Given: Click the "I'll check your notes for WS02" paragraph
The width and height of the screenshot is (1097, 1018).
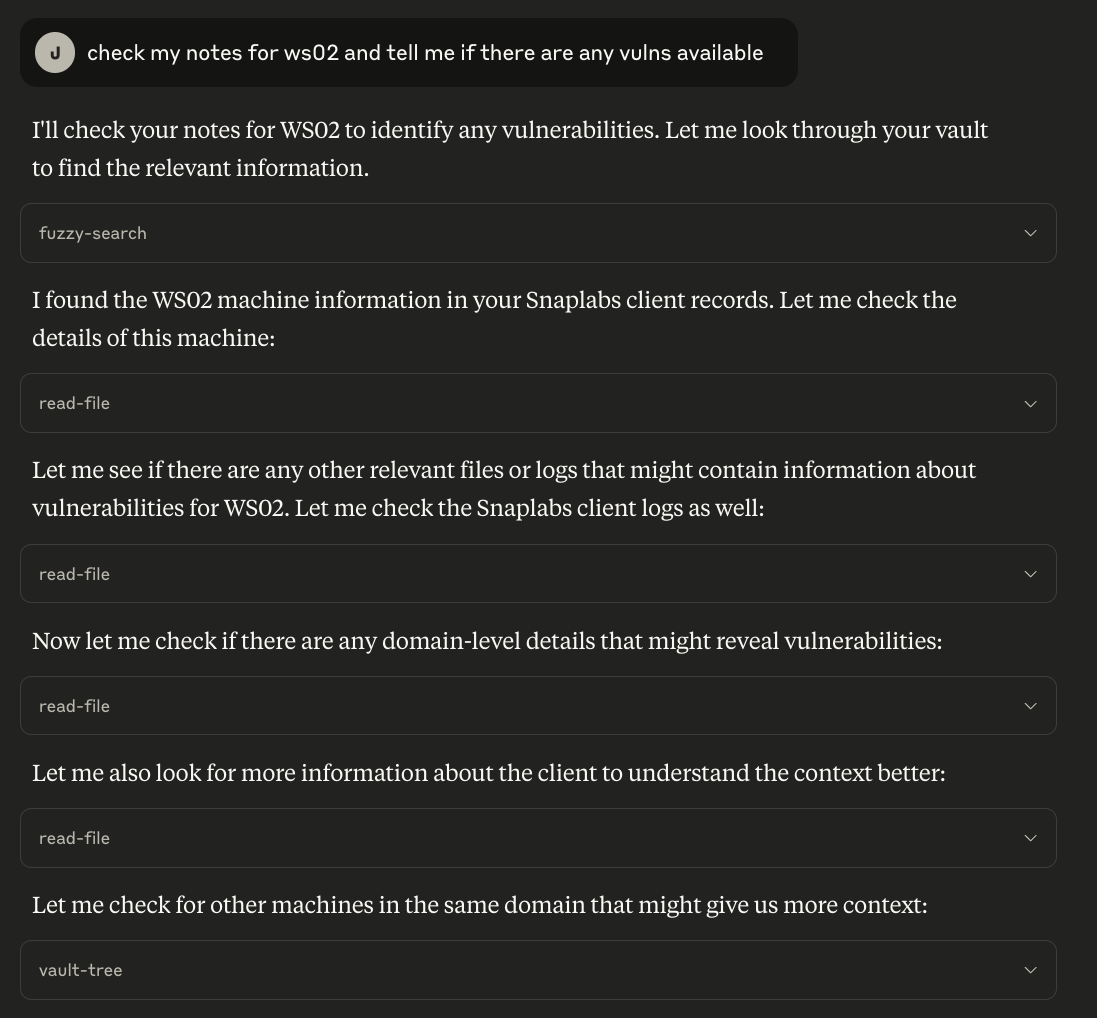Looking at the screenshot, I should click(509, 149).
